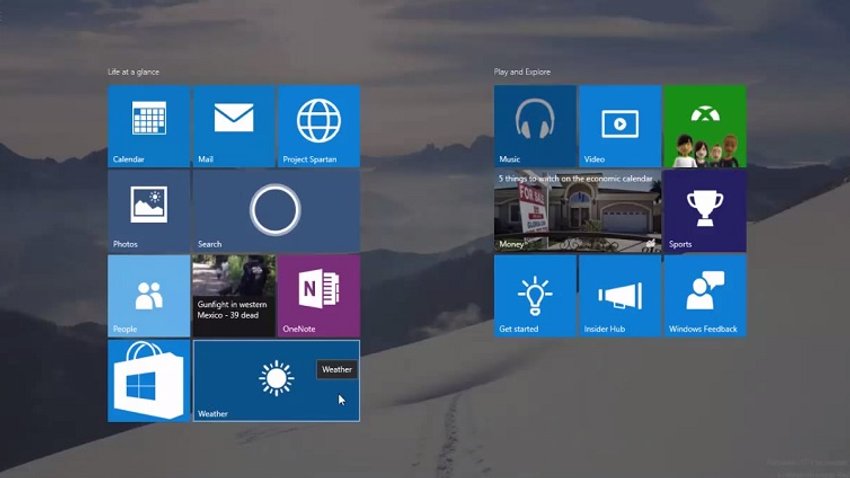
Task: Open the People tile
Action: click(149, 296)
